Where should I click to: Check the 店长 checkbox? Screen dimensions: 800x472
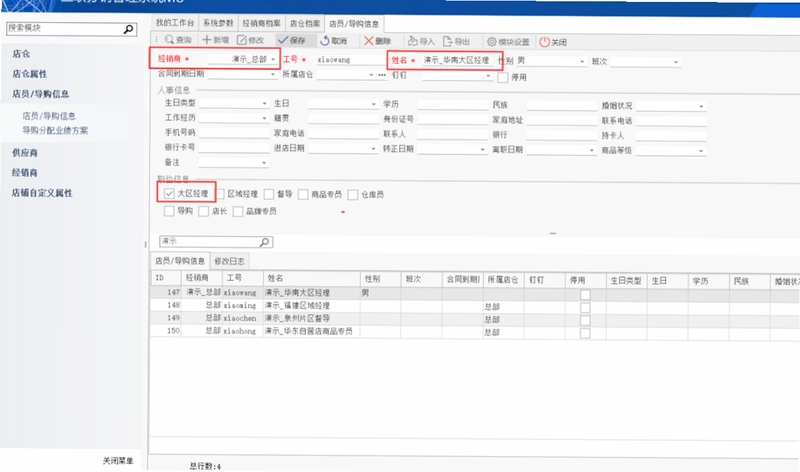(x=204, y=211)
